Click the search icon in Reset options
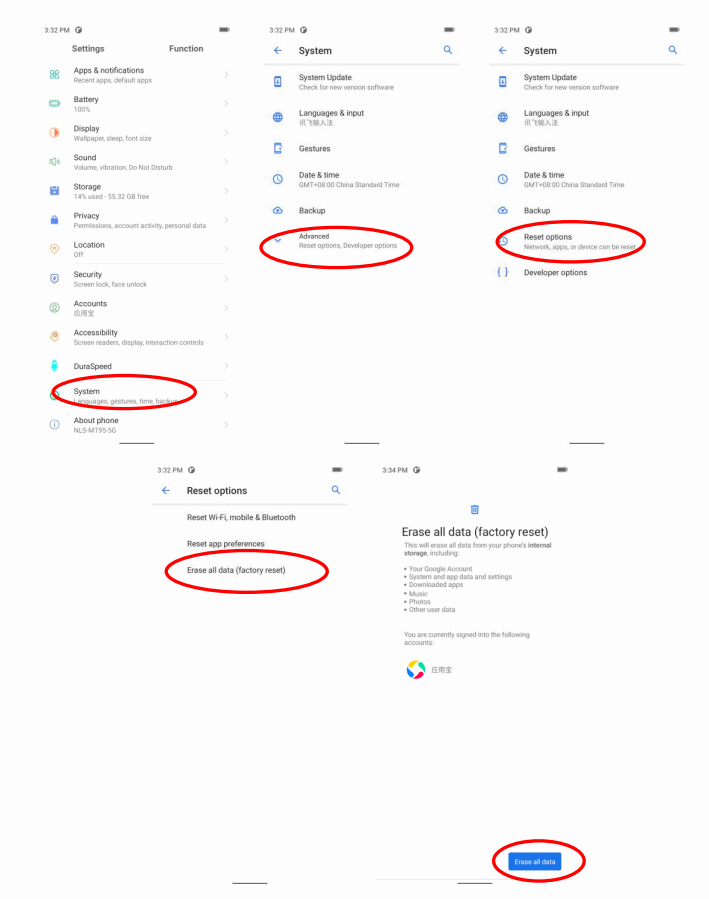 (336, 490)
